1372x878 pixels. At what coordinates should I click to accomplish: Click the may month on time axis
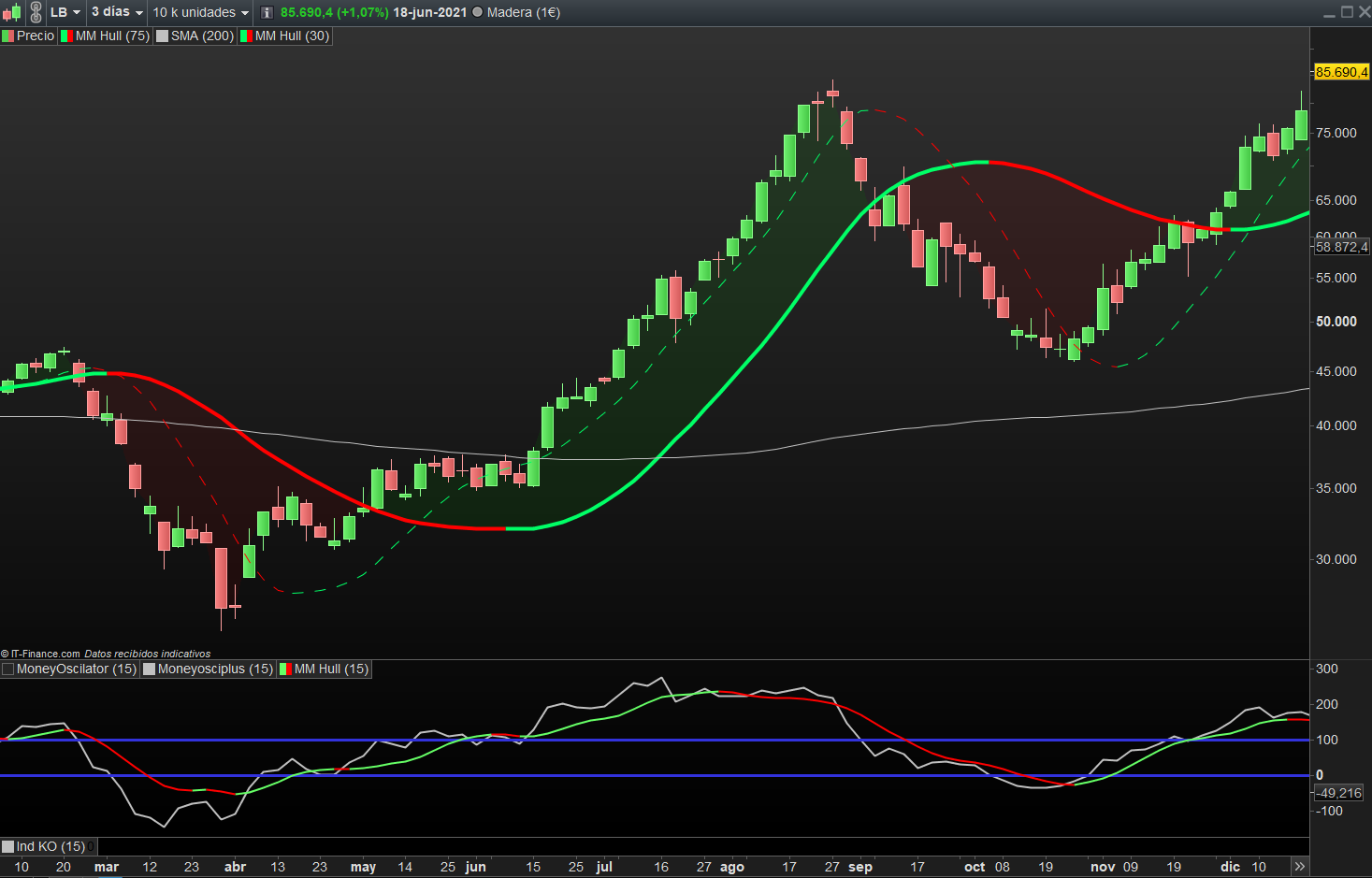[x=363, y=867]
